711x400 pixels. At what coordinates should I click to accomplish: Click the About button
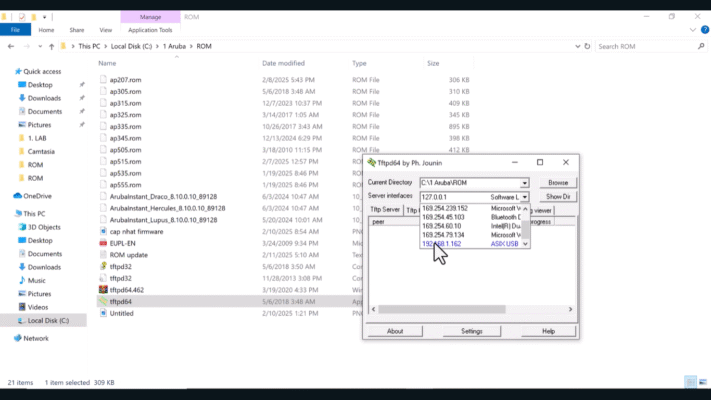pos(395,331)
